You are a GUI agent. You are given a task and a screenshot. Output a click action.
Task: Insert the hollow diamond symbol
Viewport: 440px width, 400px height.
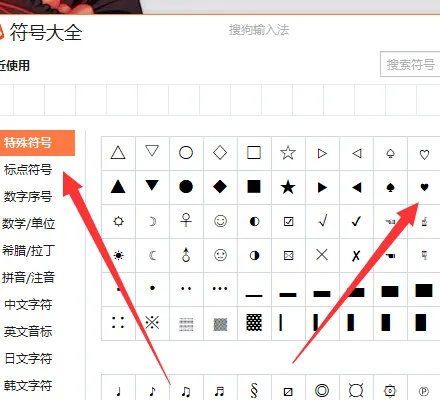click(x=220, y=153)
